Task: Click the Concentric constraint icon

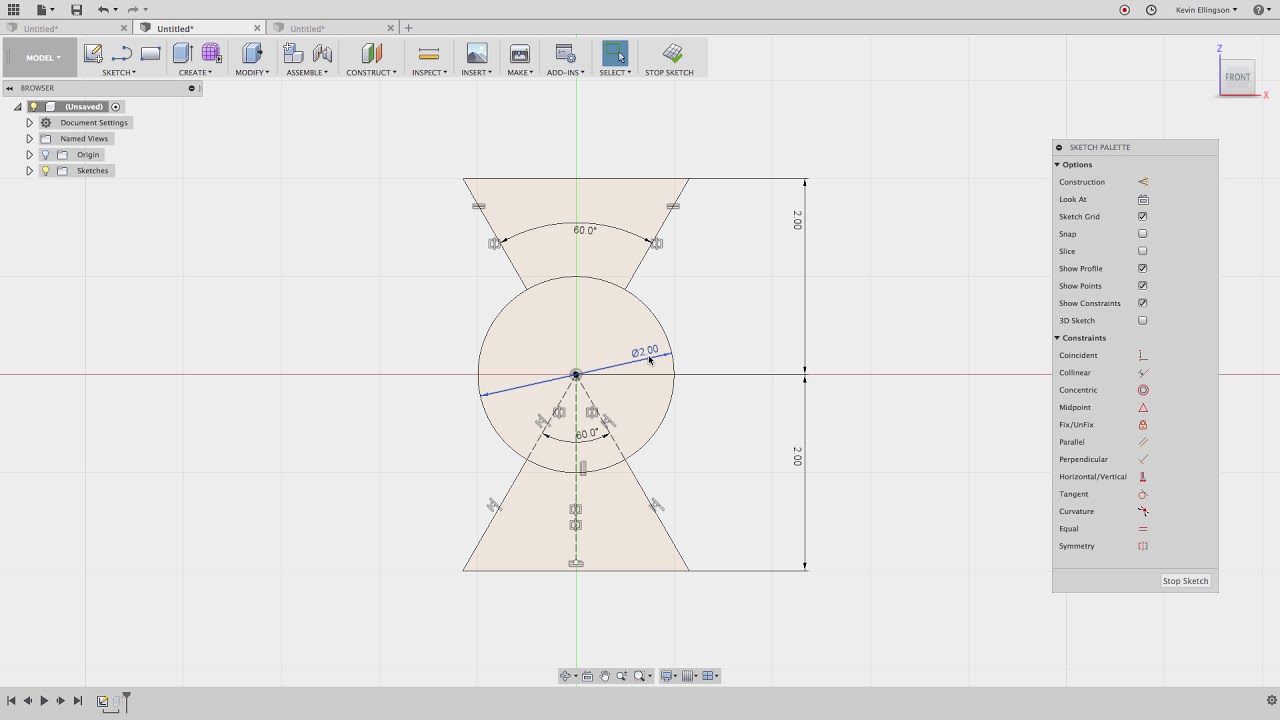Action: click(1143, 390)
